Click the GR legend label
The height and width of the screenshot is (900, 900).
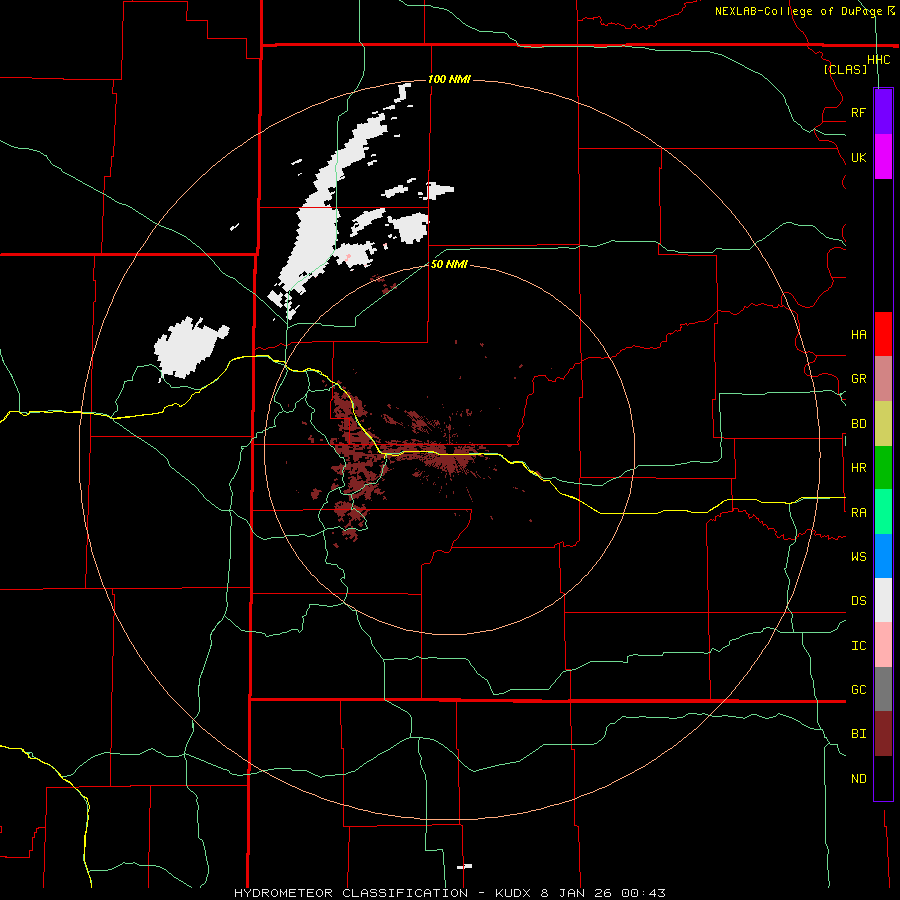tap(858, 379)
